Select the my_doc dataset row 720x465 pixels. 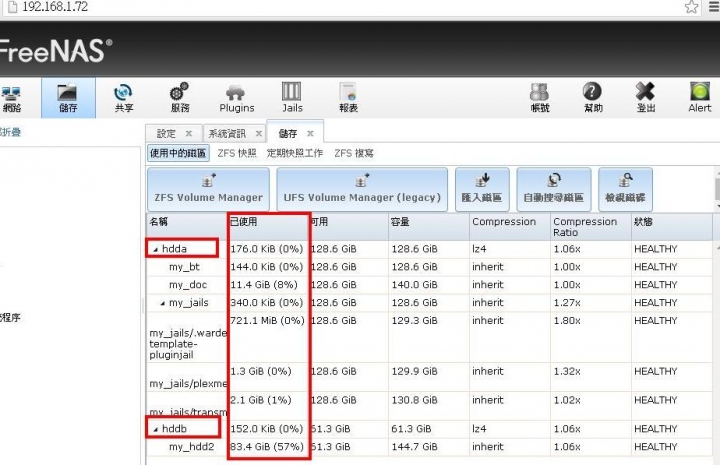[x=429, y=285]
